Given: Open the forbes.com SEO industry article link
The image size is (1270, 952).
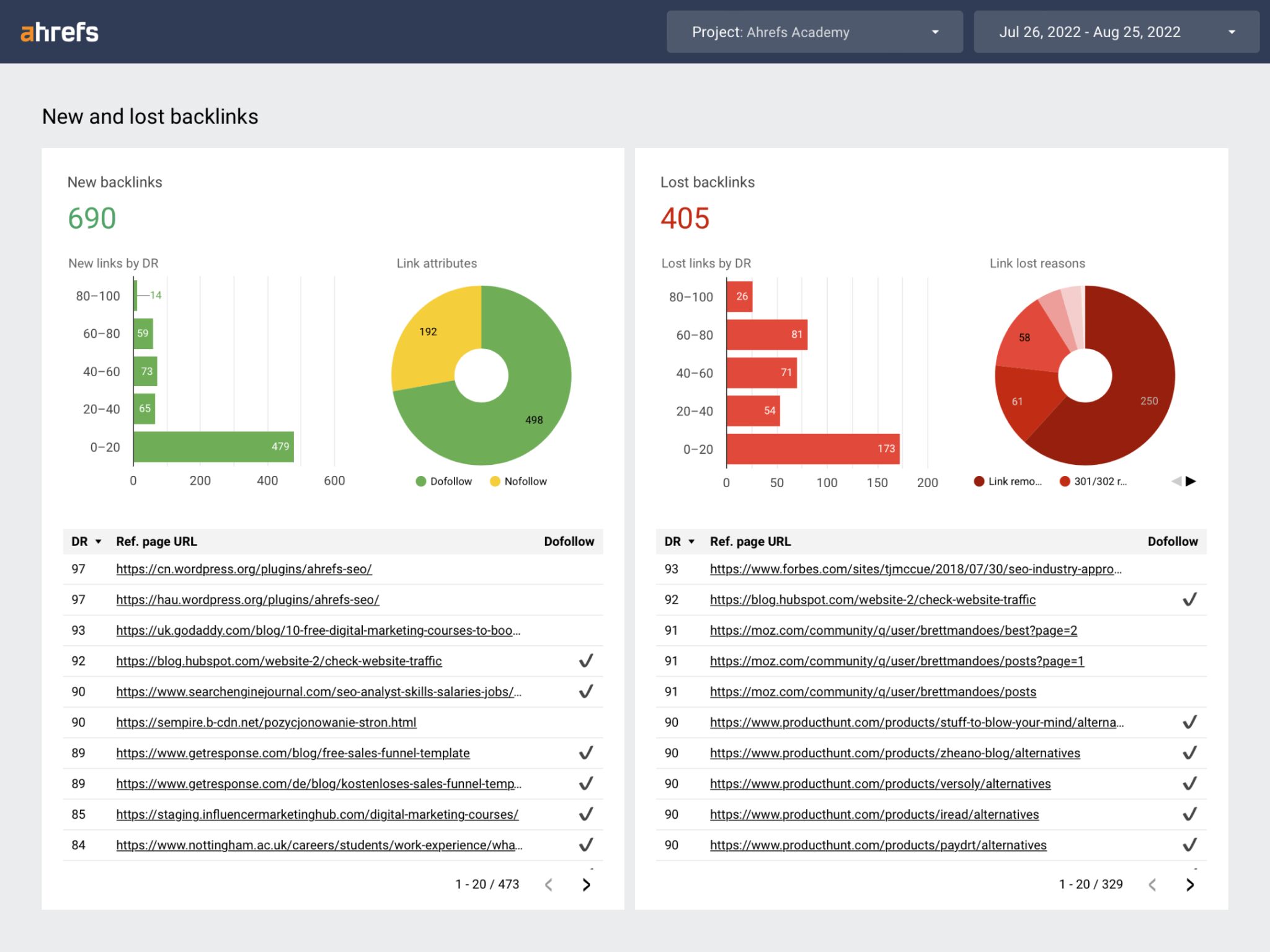Looking at the screenshot, I should click(x=915, y=568).
